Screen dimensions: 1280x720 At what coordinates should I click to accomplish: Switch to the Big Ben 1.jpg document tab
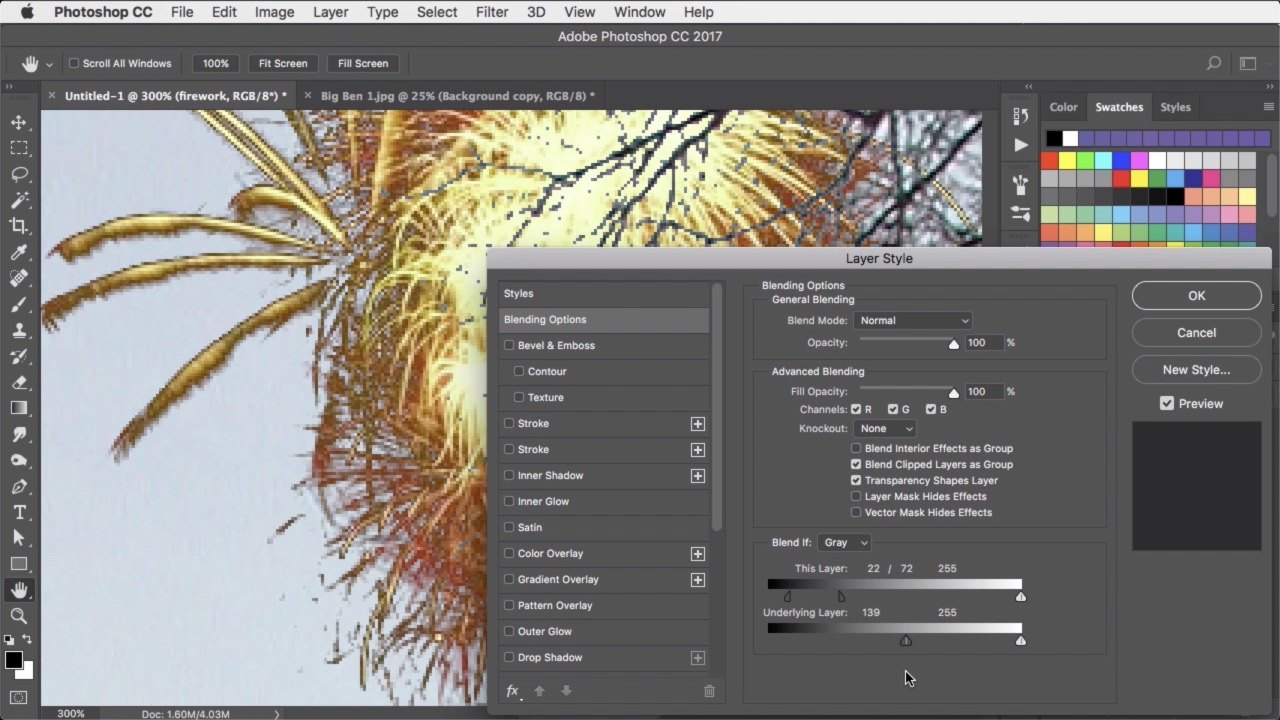[457, 96]
